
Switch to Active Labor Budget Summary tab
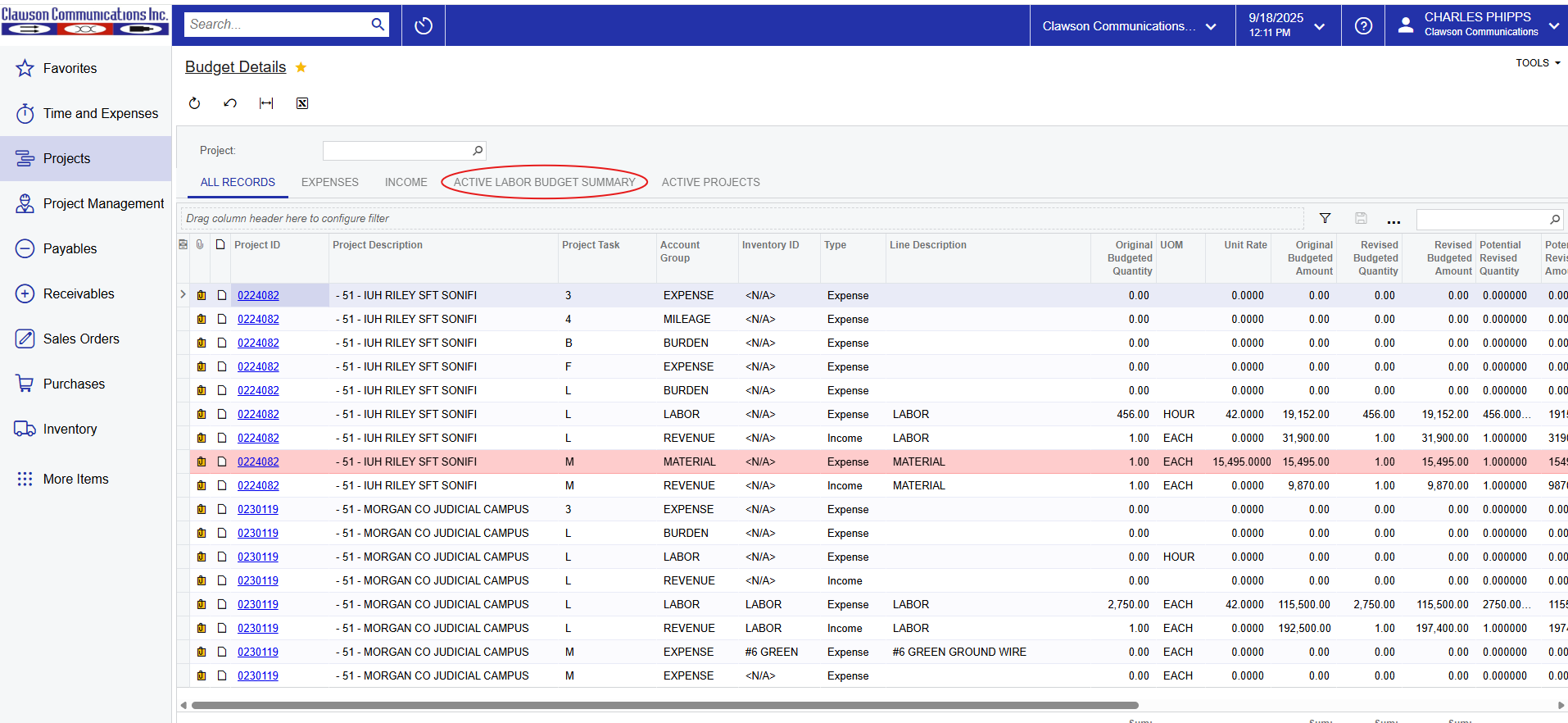click(x=544, y=182)
